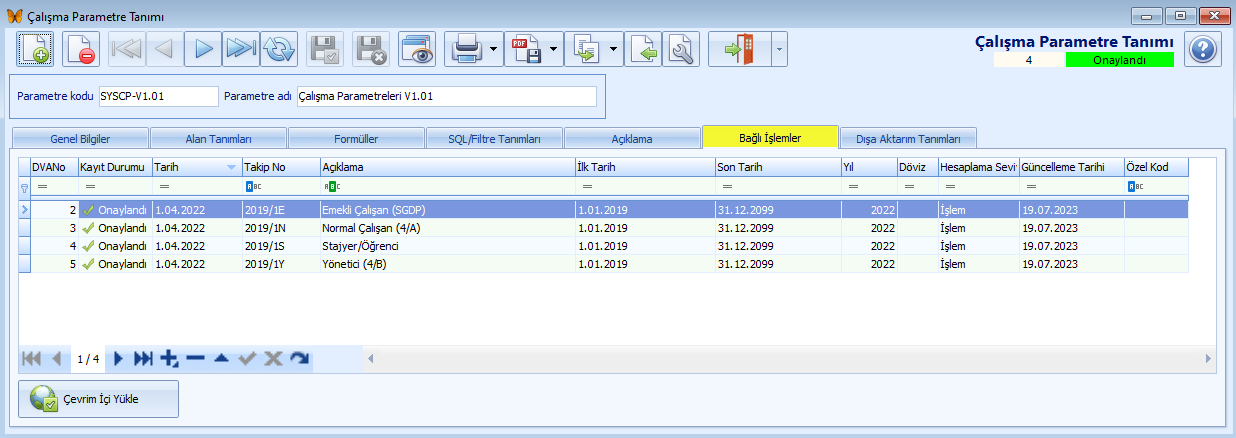Switch to the Genel Bilgiler tab
Image resolution: width=1236 pixels, height=438 pixels.
[80, 139]
